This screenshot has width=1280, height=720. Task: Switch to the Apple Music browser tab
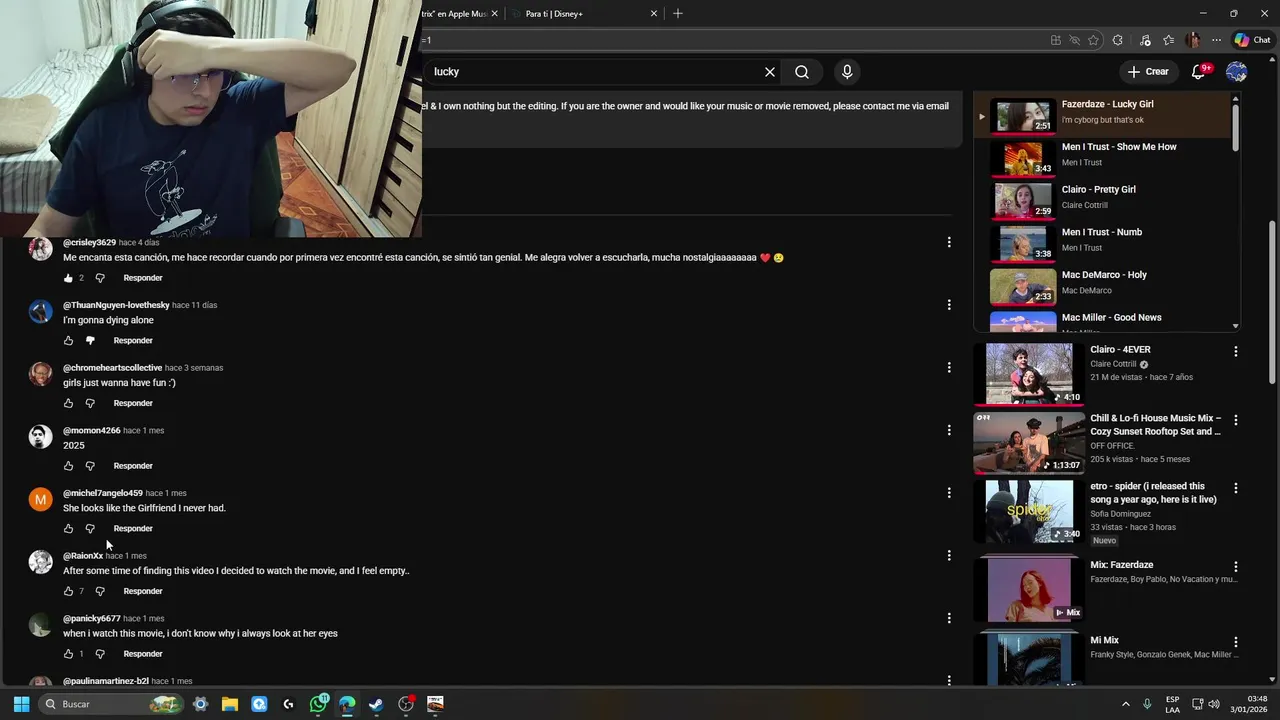click(455, 14)
